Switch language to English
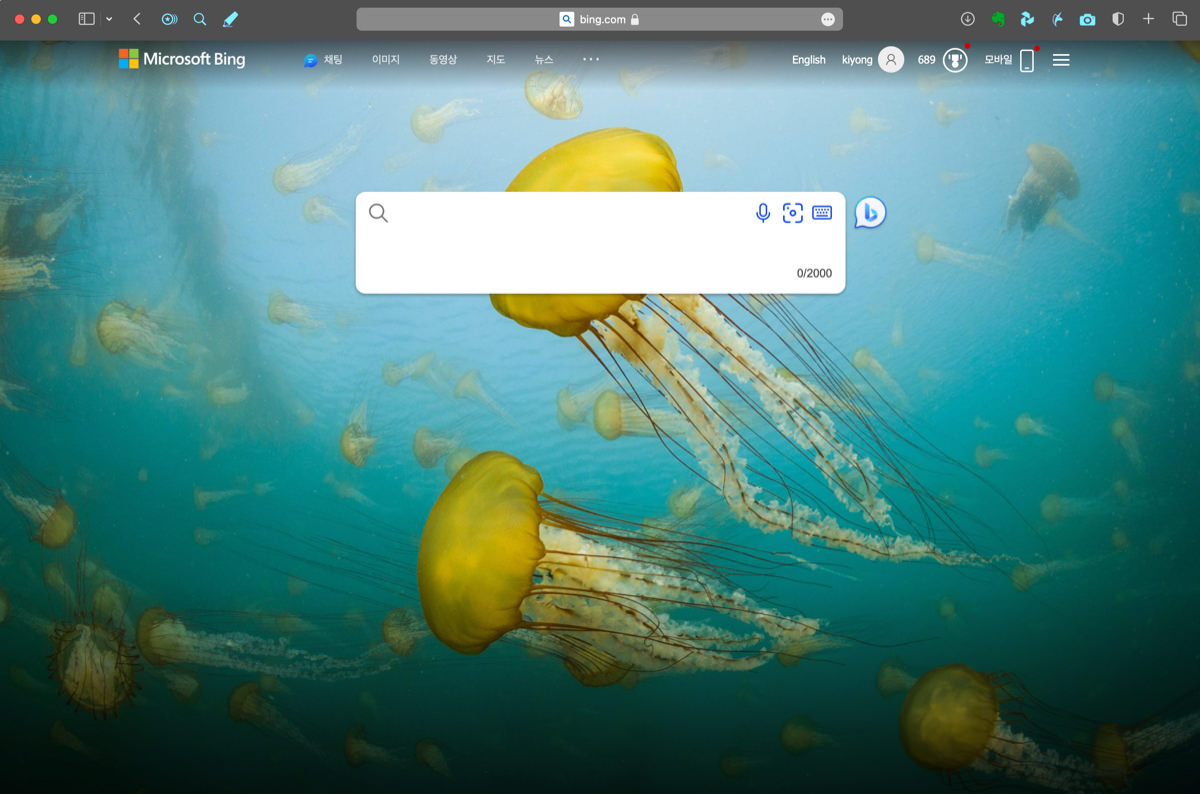The width and height of the screenshot is (1200, 794). pyautogui.click(x=808, y=60)
